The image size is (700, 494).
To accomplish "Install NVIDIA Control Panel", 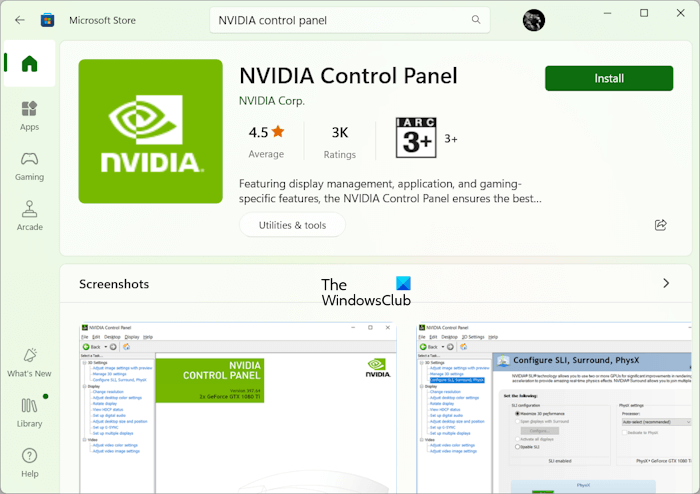I will (x=609, y=79).
